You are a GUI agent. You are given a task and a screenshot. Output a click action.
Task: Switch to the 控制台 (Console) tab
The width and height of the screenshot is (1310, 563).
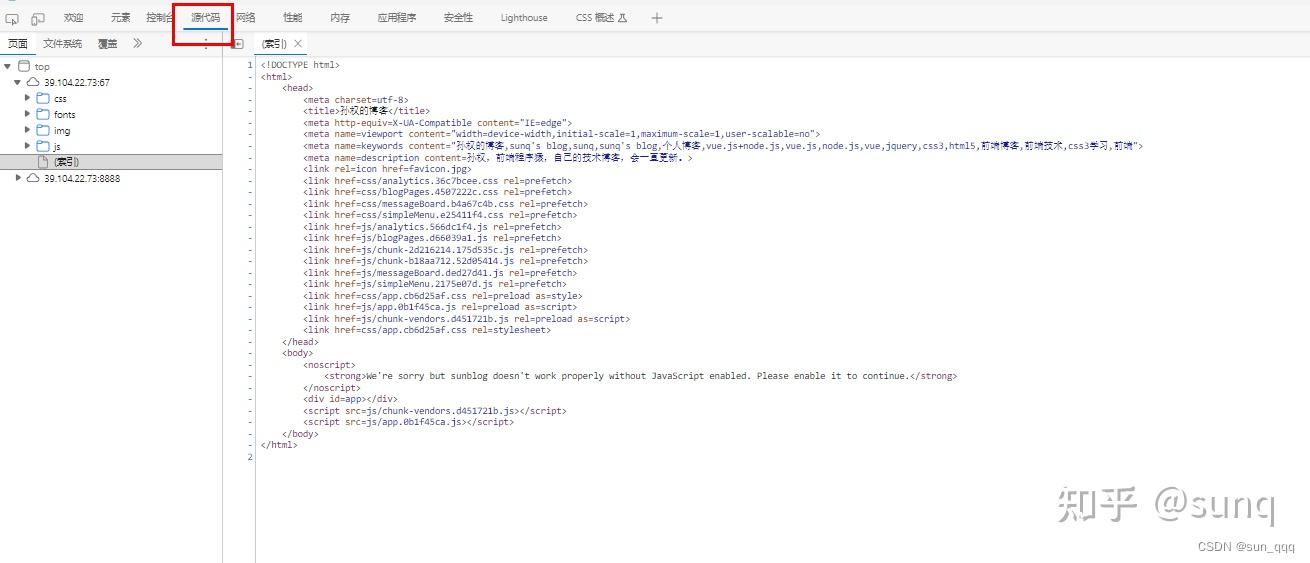coord(159,18)
